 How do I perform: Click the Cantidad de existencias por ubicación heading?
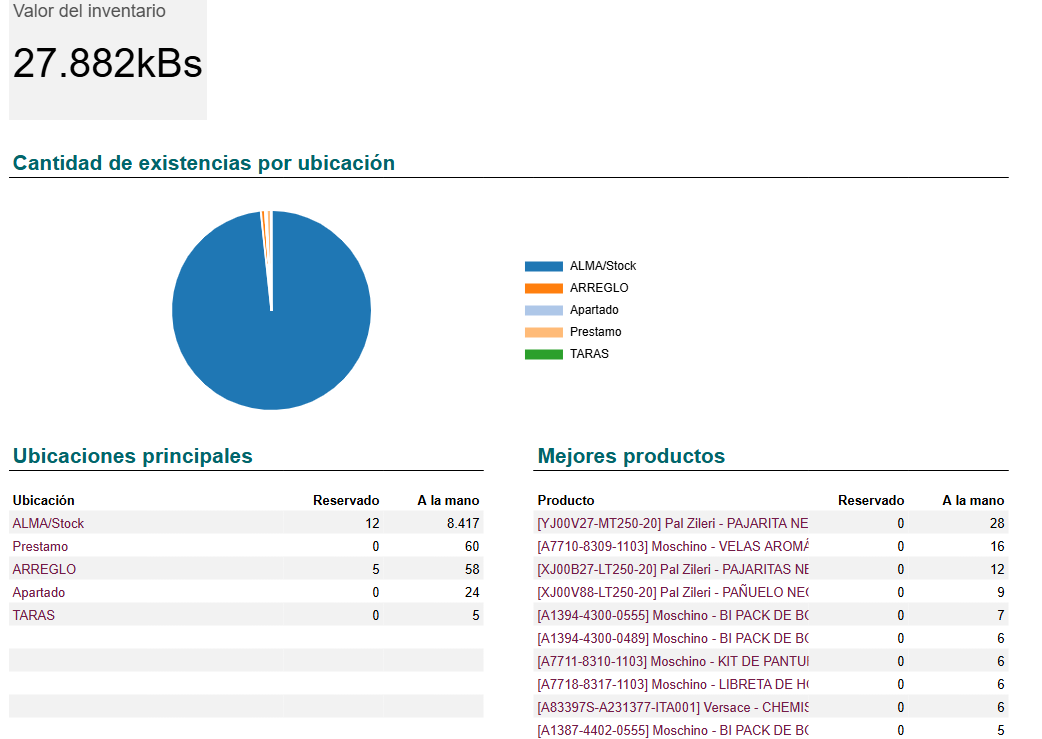click(x=203, y=163)
